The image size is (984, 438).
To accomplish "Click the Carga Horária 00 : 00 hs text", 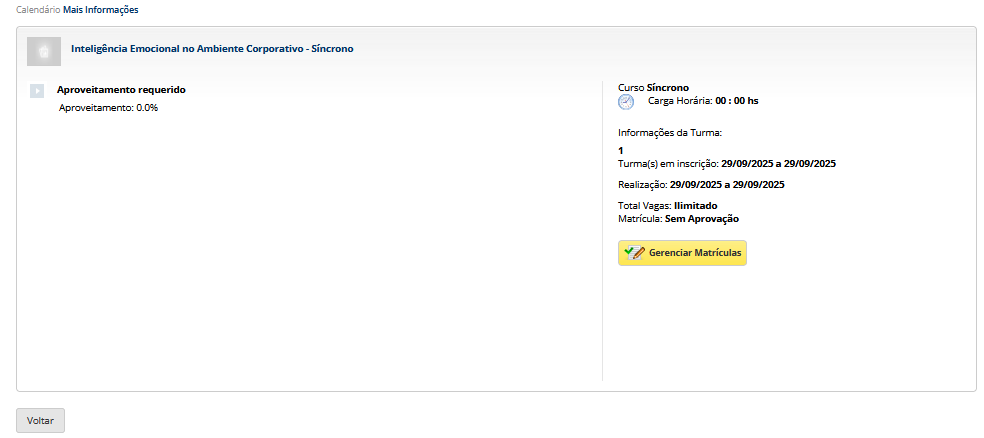I will 703,101.
